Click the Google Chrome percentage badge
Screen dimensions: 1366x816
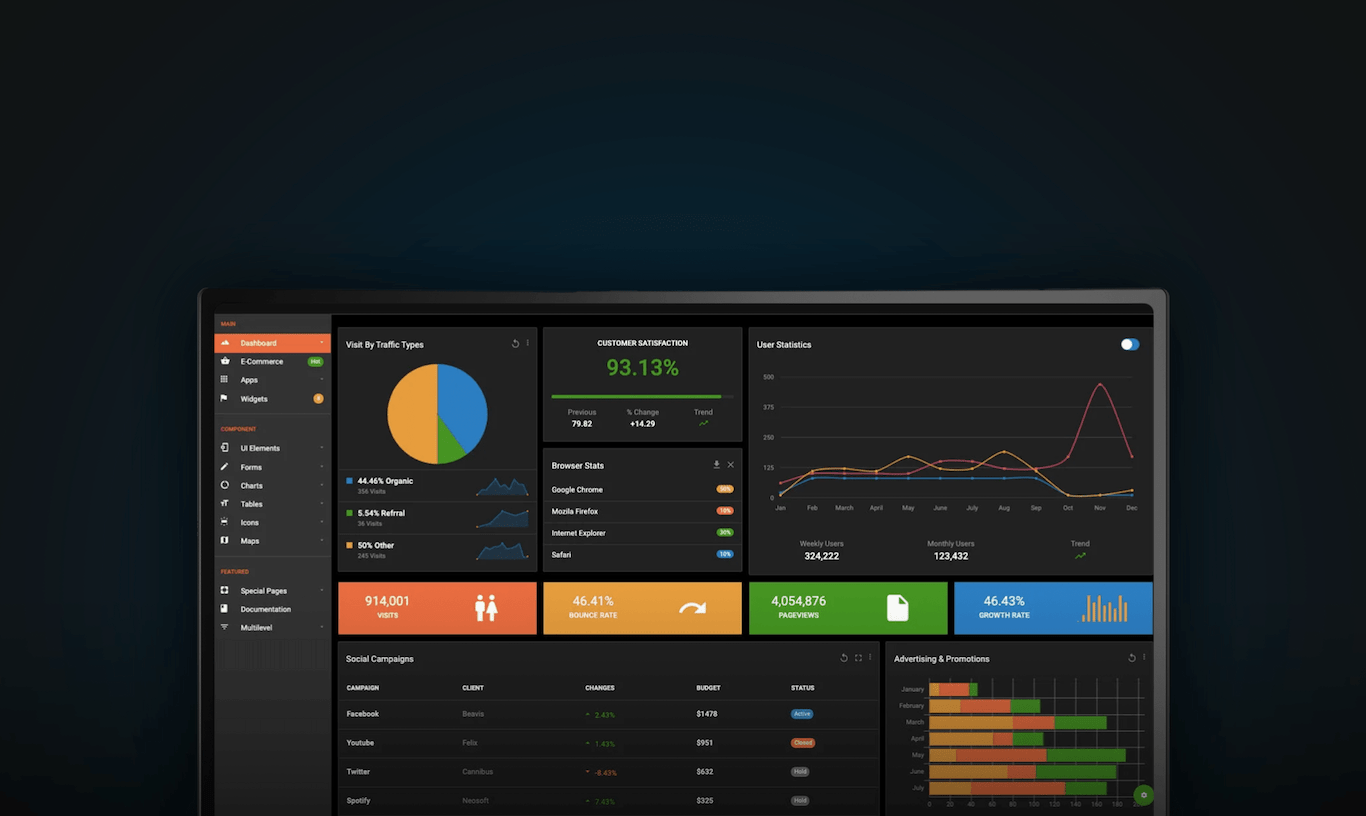click(x=725, y=489)
